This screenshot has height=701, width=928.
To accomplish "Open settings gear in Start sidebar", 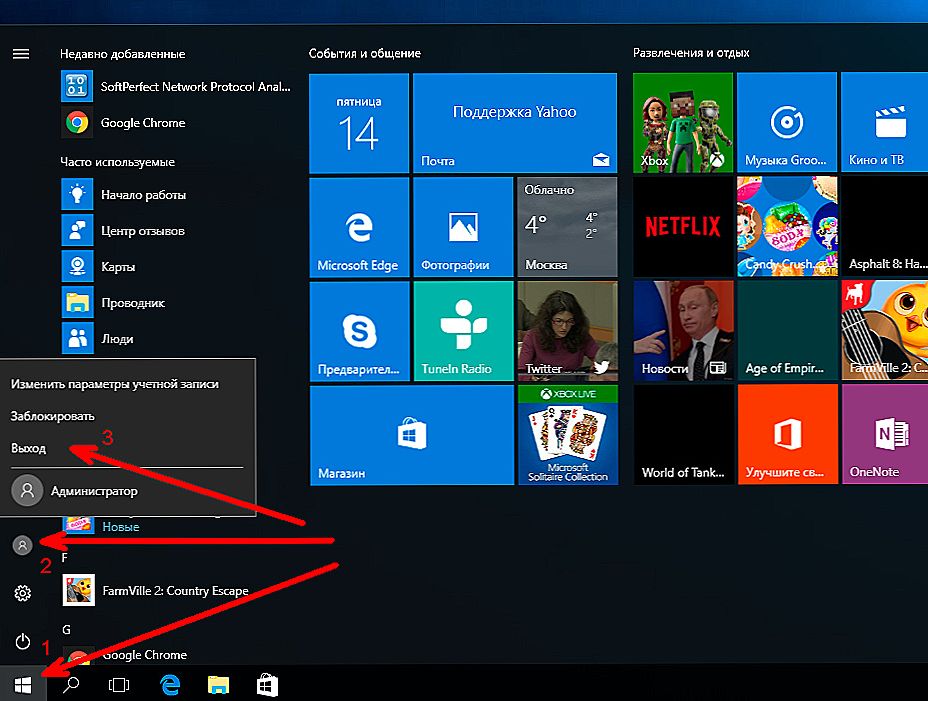I will (22, 593).
